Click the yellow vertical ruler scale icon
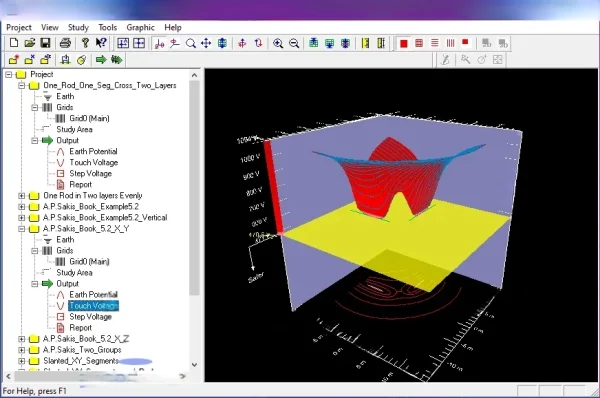 [365, 43]
